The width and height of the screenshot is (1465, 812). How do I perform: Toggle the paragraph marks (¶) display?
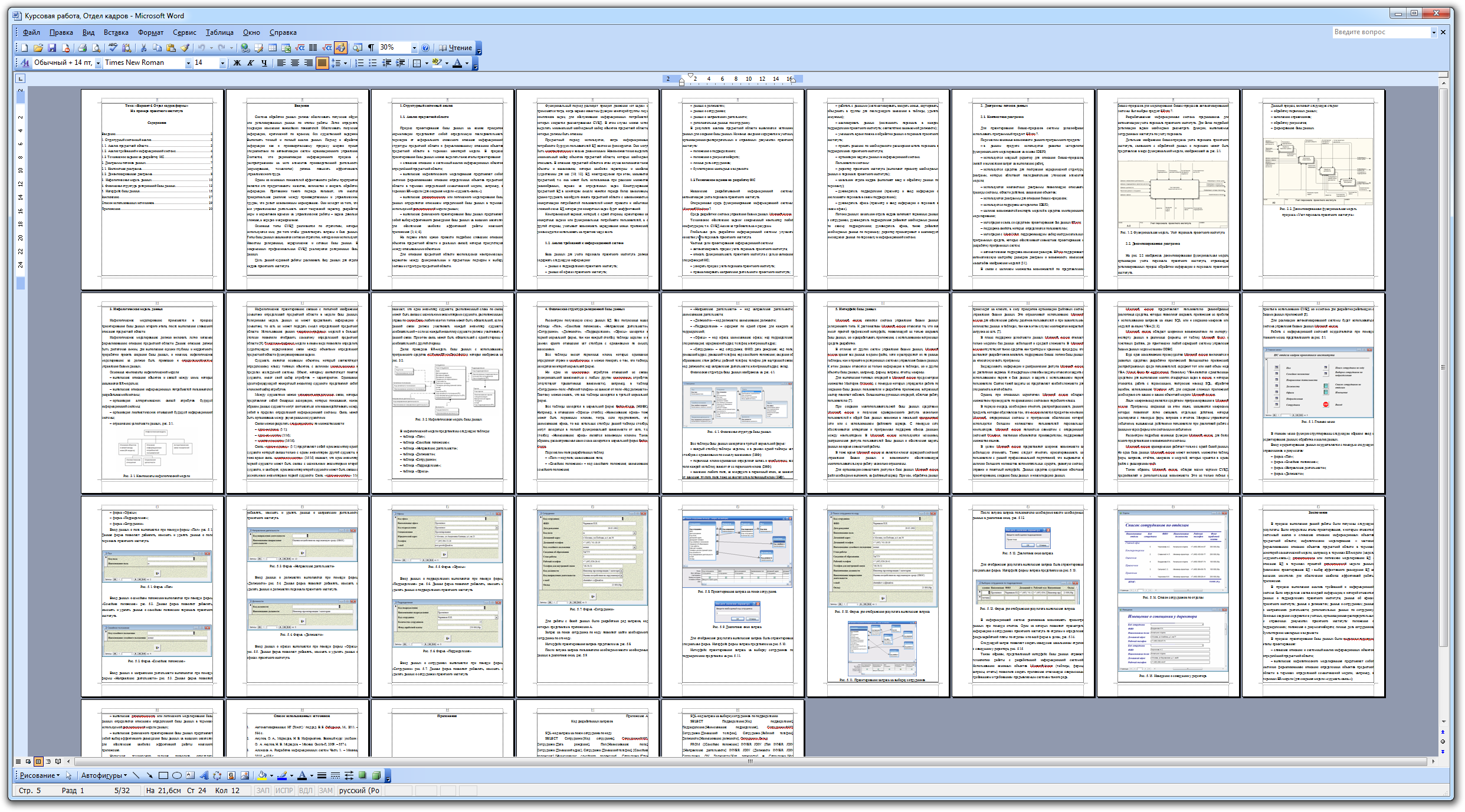[371, 48]
